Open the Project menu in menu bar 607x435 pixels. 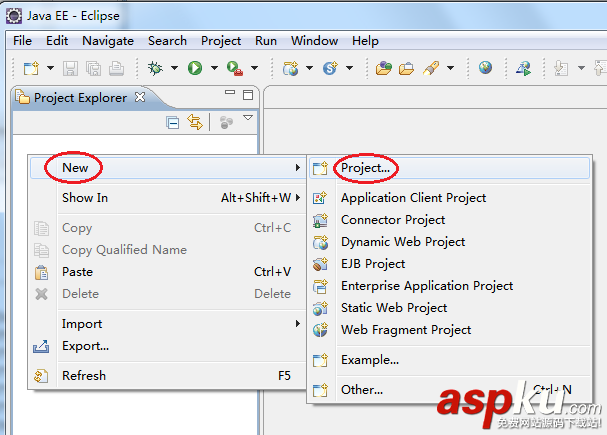[221, 41]
